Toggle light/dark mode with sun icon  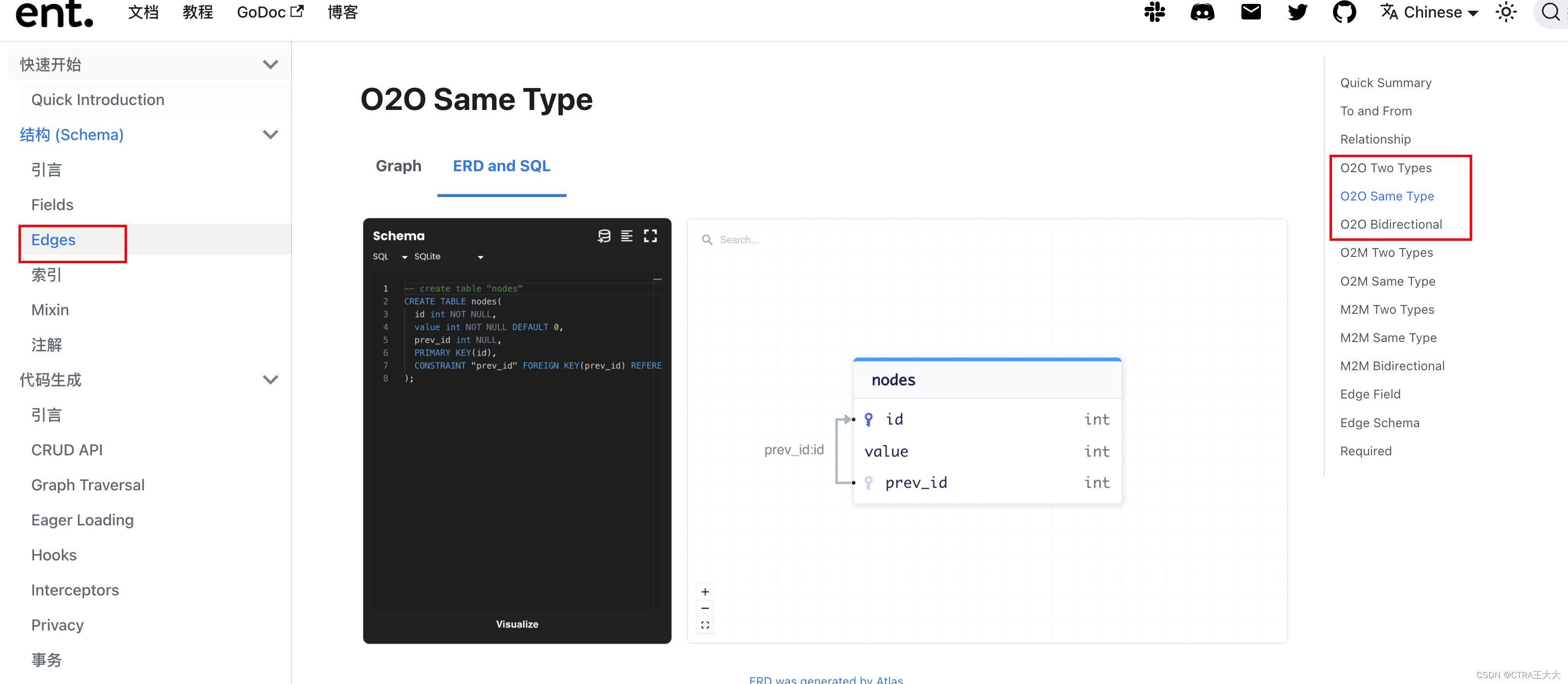pos(1503,13)
